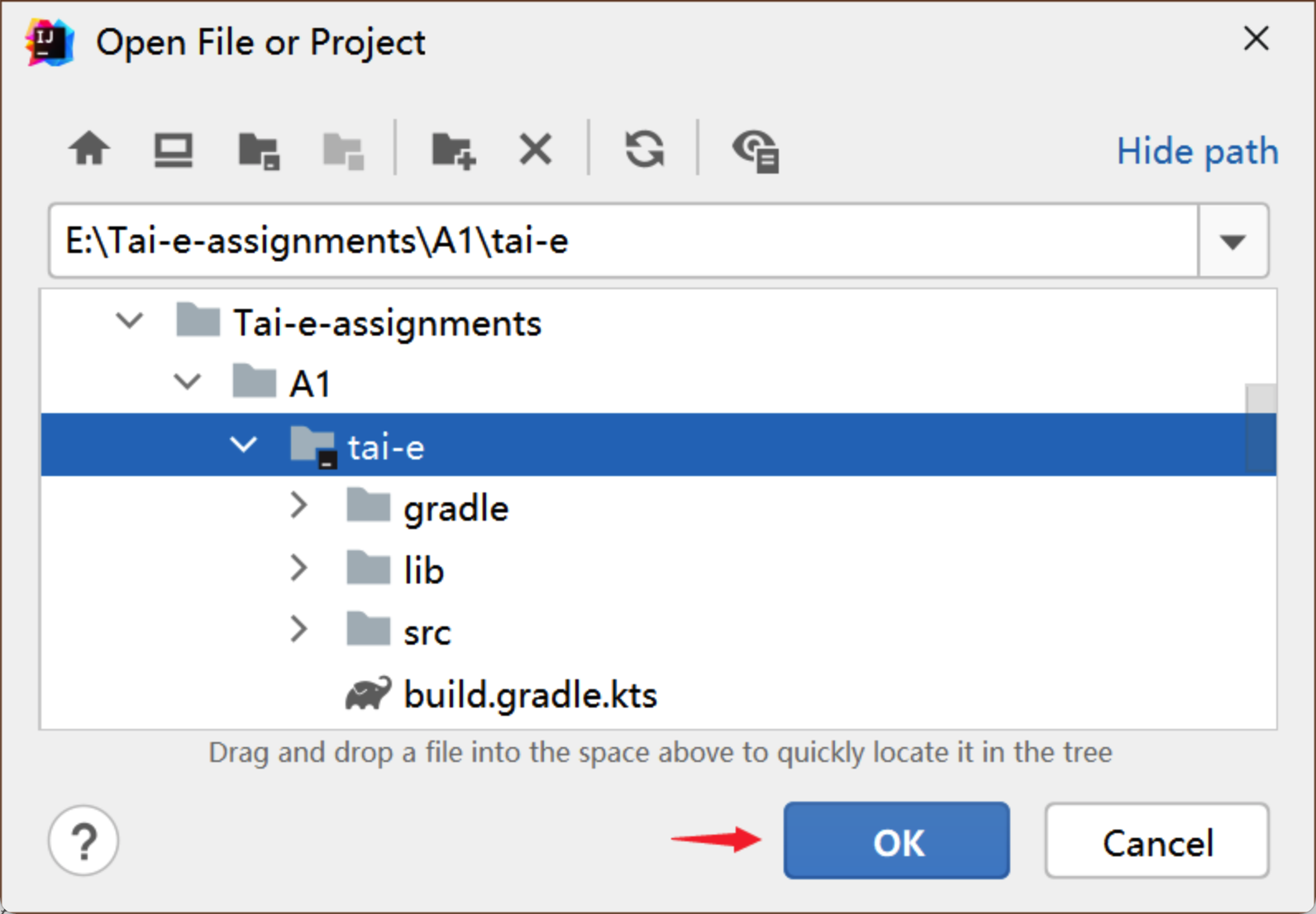The height and width of the screenshot is (914, 1316).
Task: Expand the gradle folder
Action: pyautogui.click(x=298, y=506)
